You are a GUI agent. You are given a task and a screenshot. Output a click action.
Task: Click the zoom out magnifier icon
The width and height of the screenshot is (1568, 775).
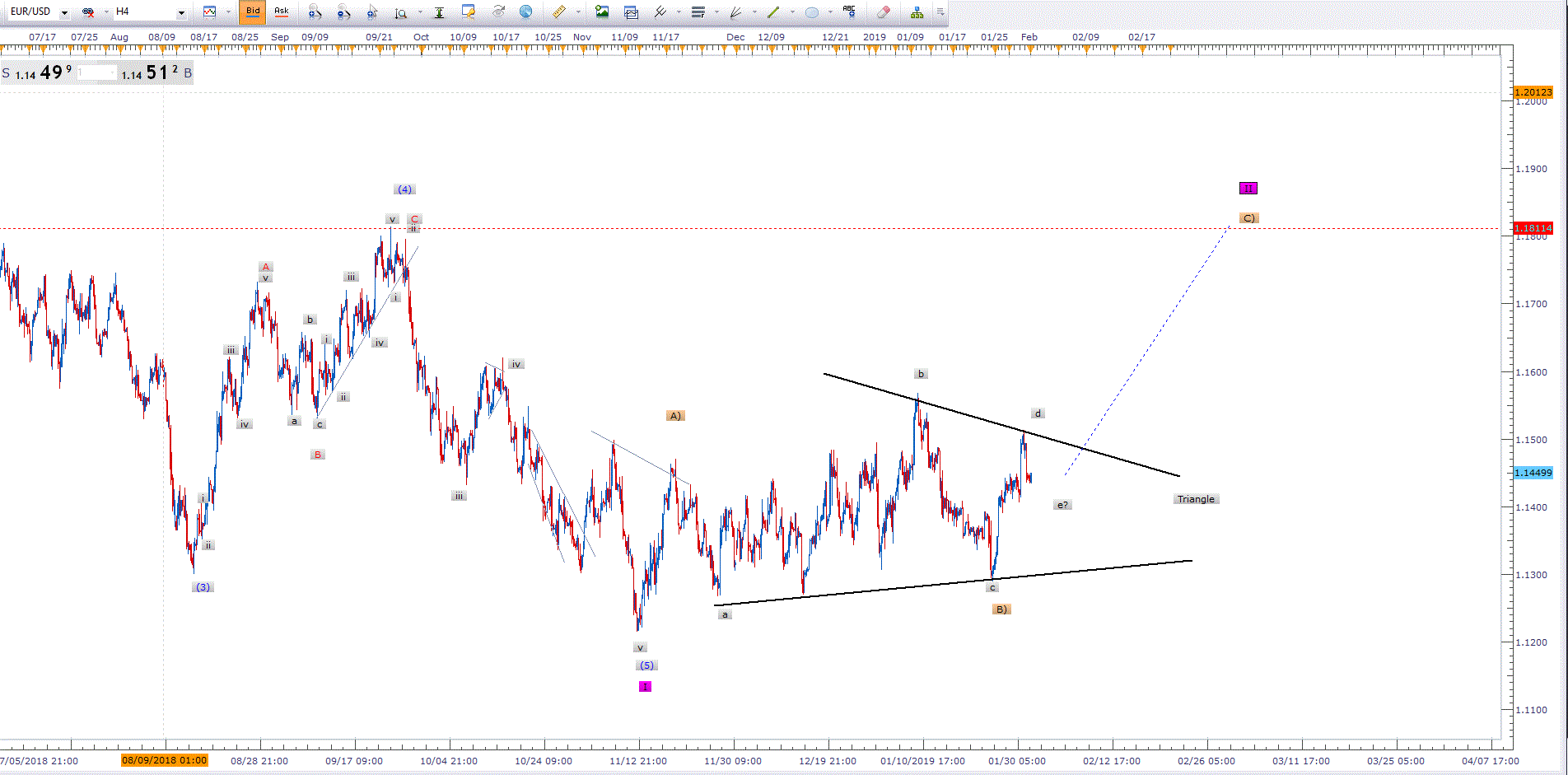[x=343, y=12]
